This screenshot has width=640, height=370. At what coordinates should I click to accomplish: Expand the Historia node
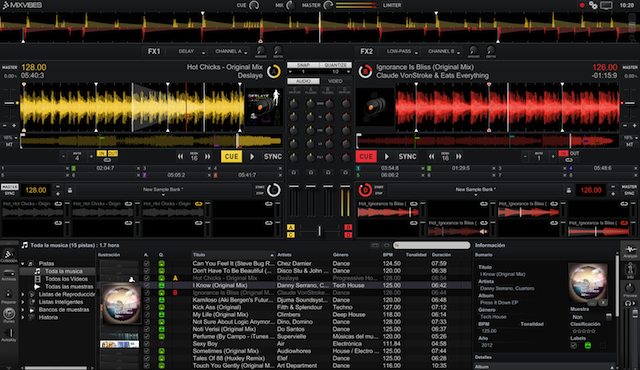tap(23, 317)
